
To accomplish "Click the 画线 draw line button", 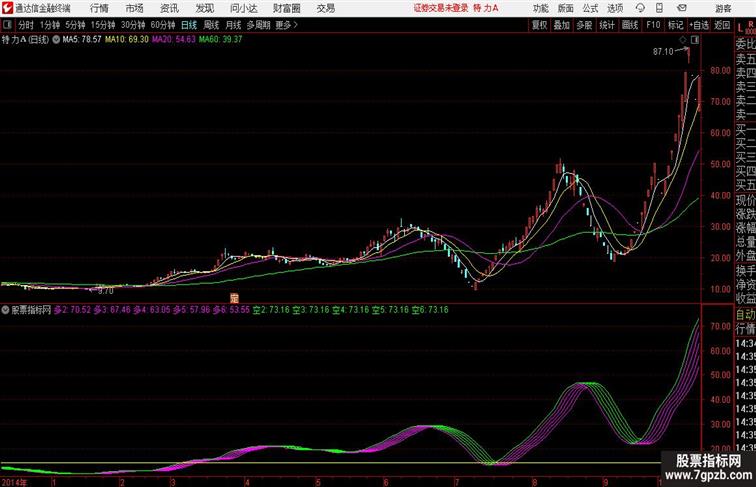I will click(x=630, y=25).
